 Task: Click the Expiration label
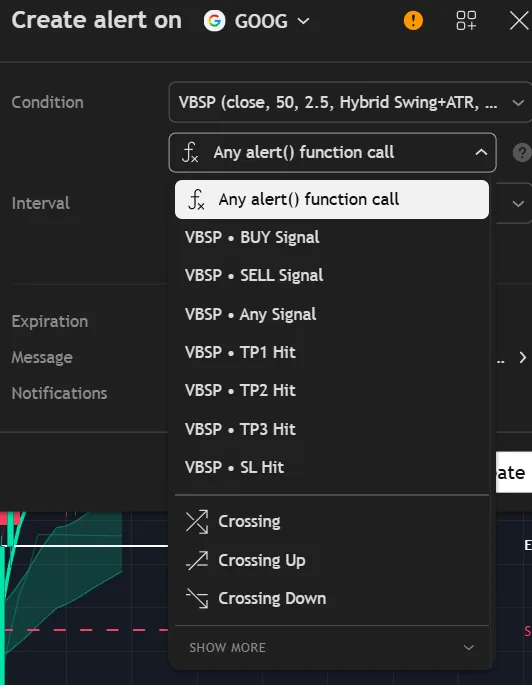pos(50,322)
